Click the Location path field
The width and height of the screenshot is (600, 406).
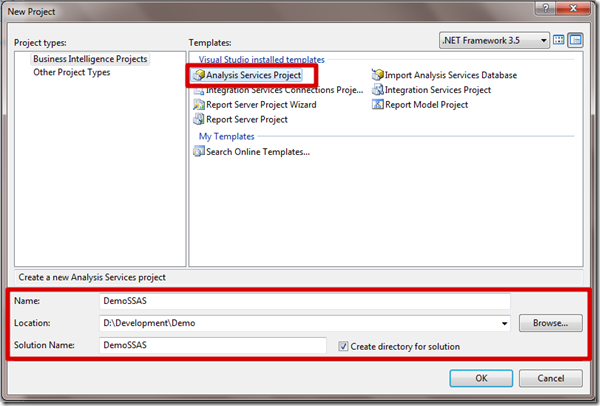(305, 323)
